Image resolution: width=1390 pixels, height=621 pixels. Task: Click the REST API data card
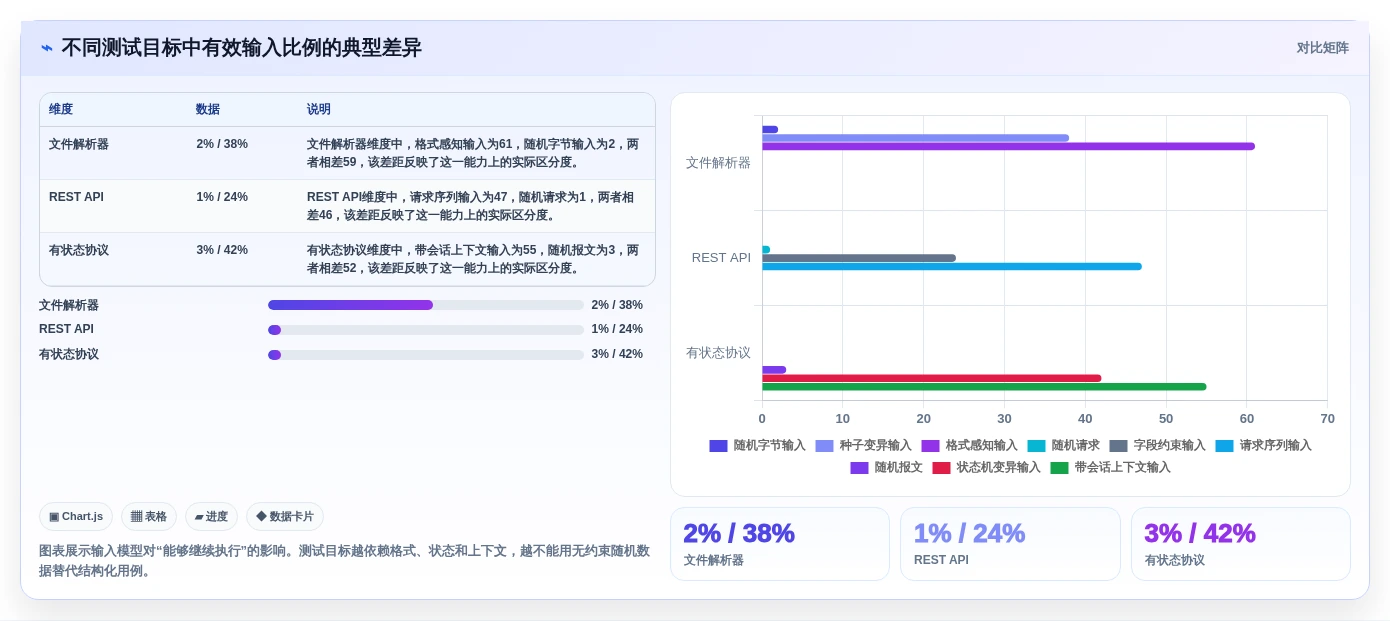point(1010,544)
